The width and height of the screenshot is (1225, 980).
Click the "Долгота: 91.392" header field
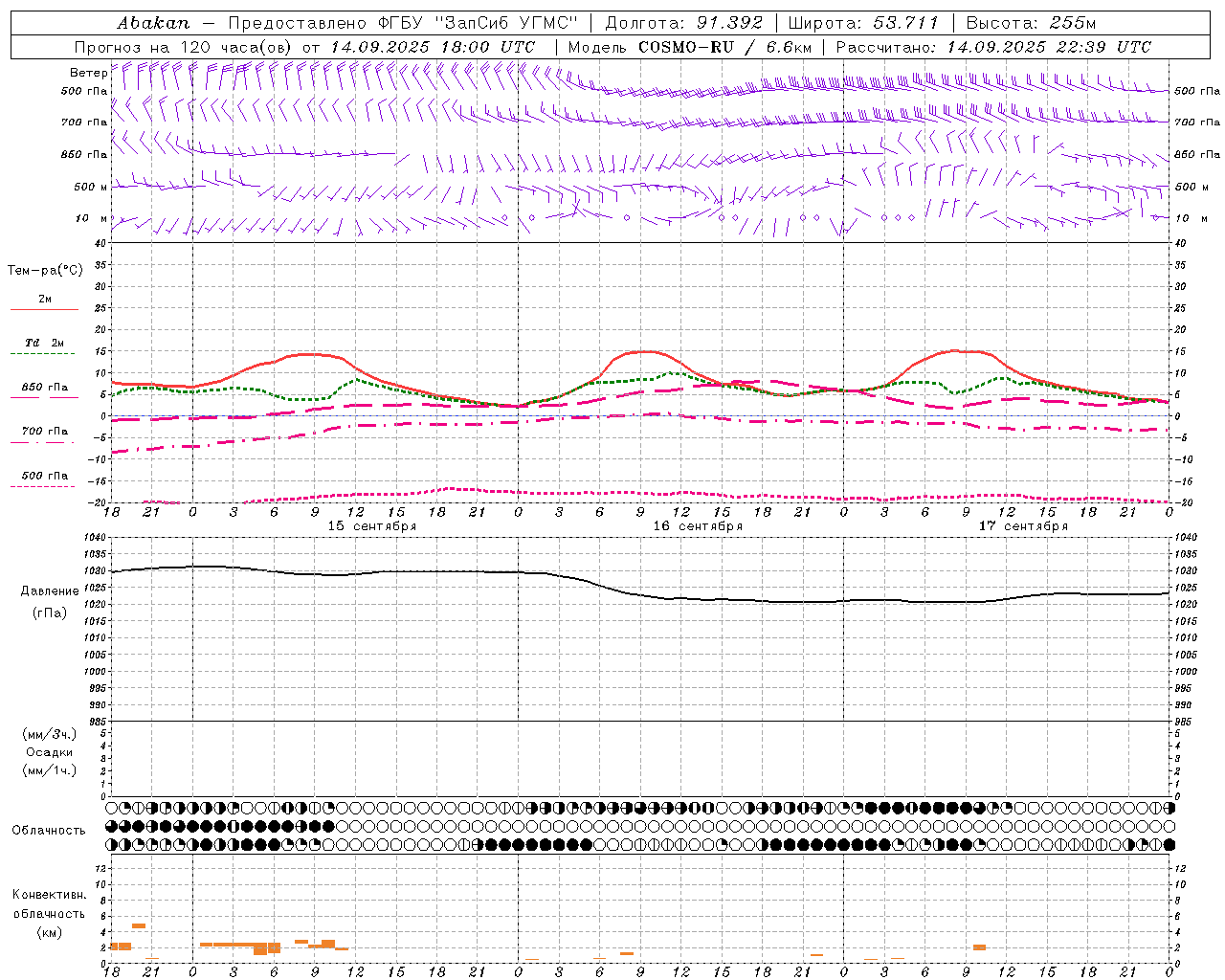(683, 23)
